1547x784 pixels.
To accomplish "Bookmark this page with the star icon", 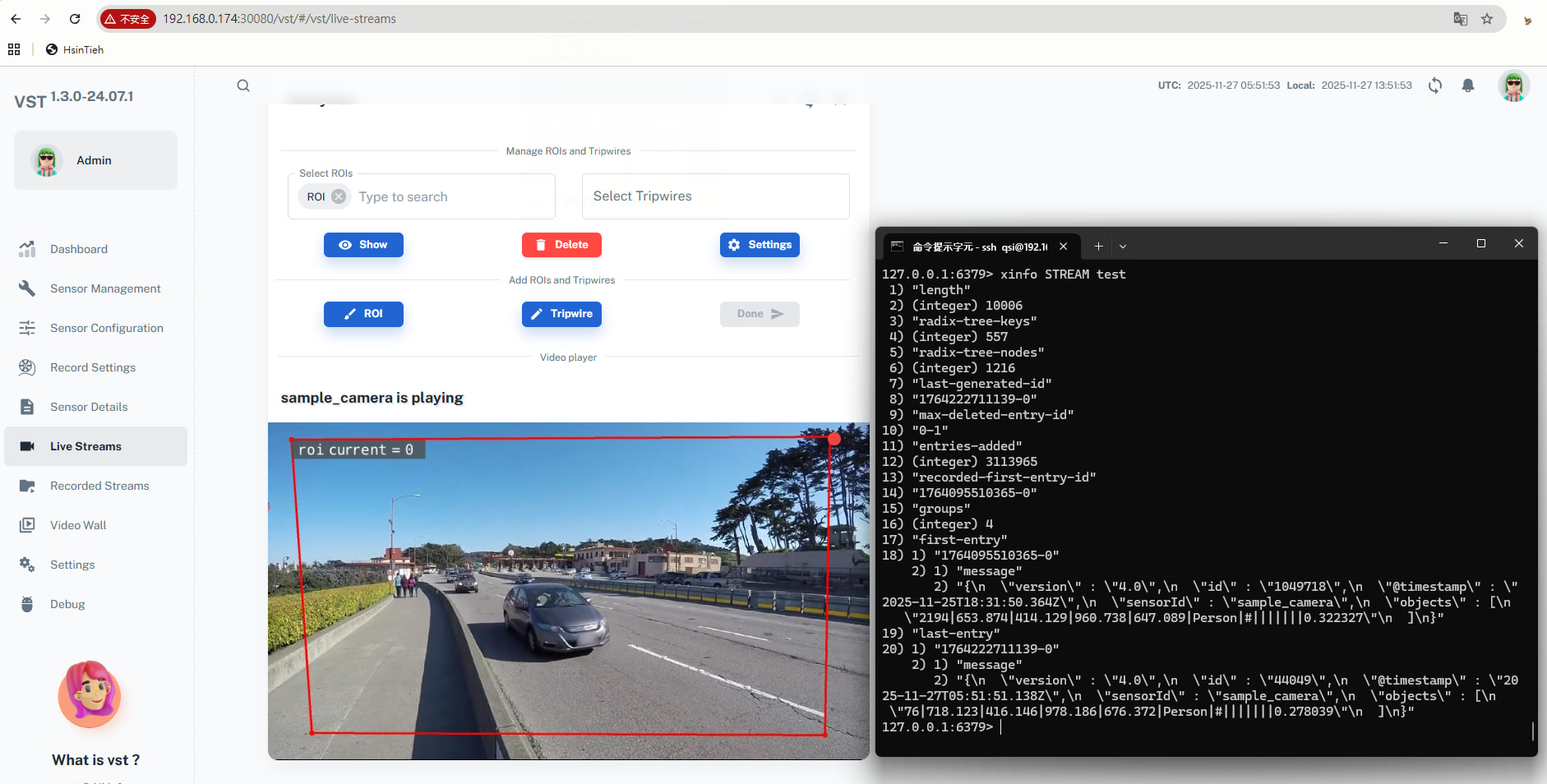I will [1487, 19].
